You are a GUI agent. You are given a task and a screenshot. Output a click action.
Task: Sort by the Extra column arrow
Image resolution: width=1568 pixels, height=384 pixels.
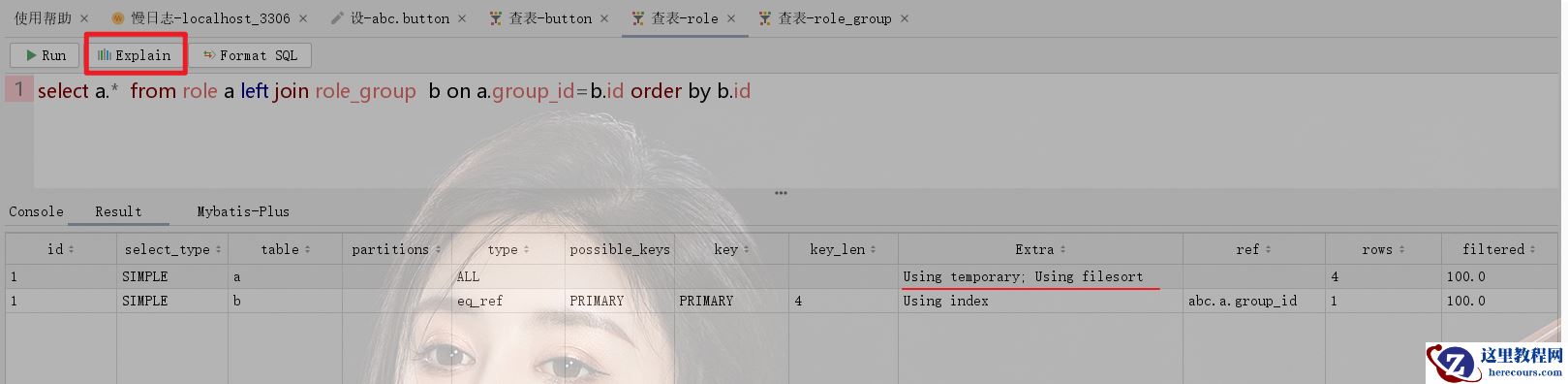[x=1062, y=249]
